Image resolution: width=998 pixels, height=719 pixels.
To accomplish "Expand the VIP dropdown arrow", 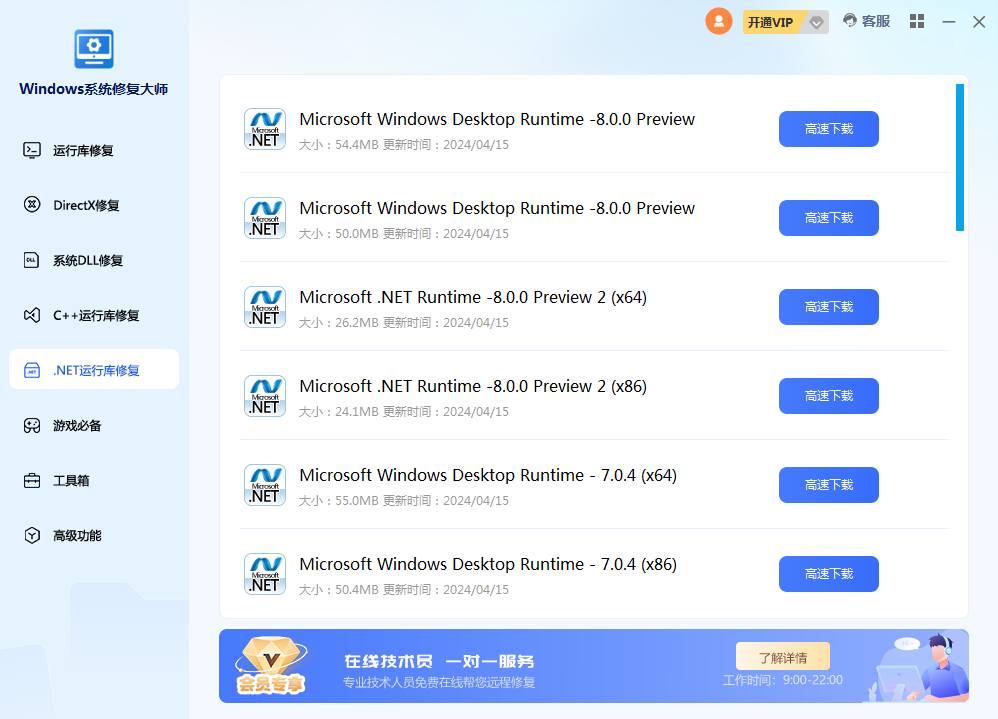I will (817, 22).
